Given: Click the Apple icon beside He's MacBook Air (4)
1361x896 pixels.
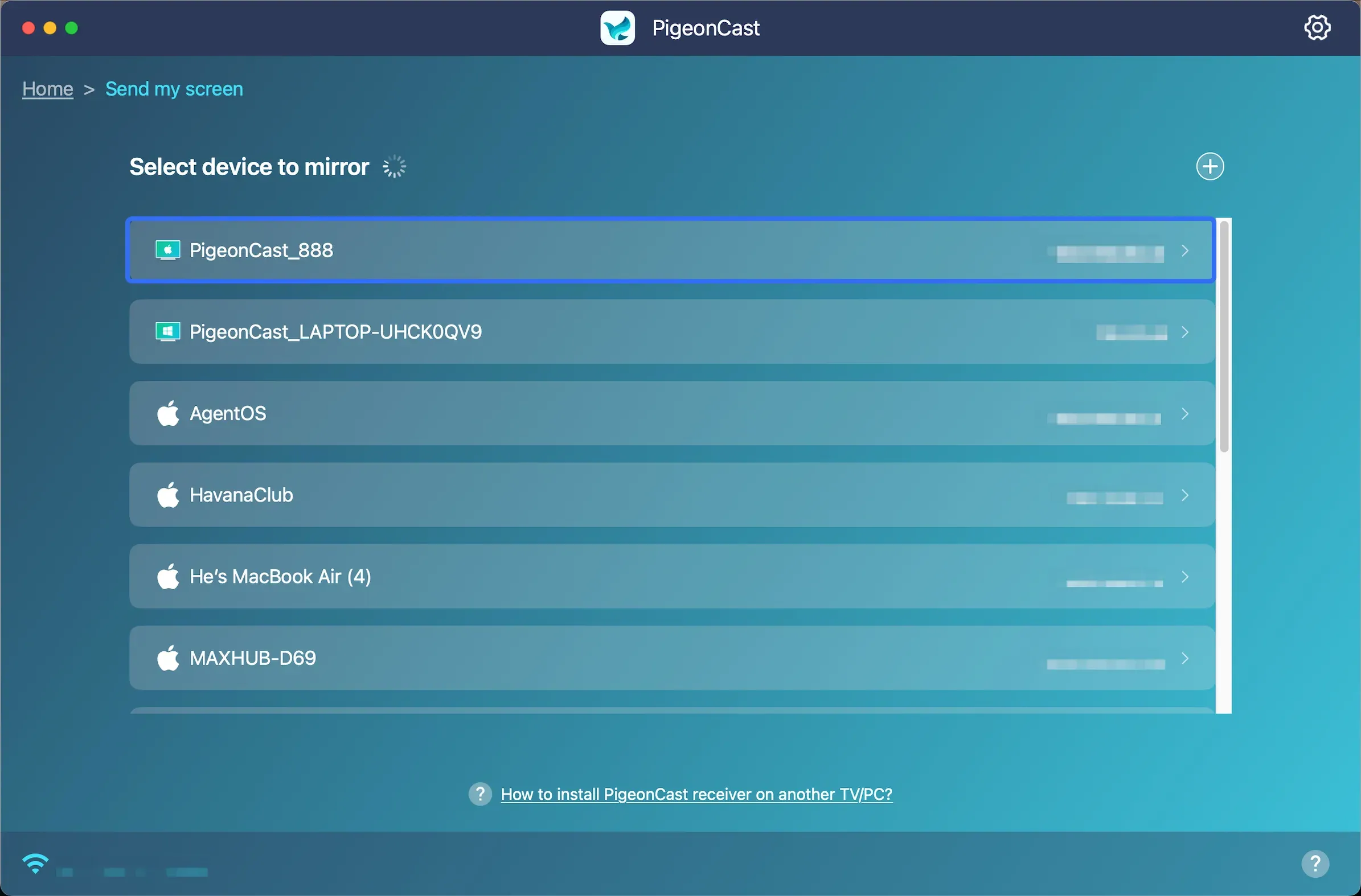Looking at the screenshot, I should coord(168,576).
